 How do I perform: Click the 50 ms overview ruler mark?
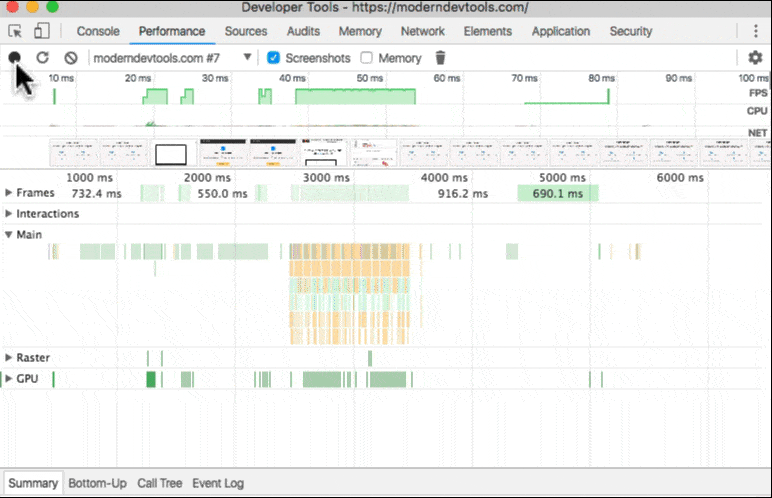point(370,78)
